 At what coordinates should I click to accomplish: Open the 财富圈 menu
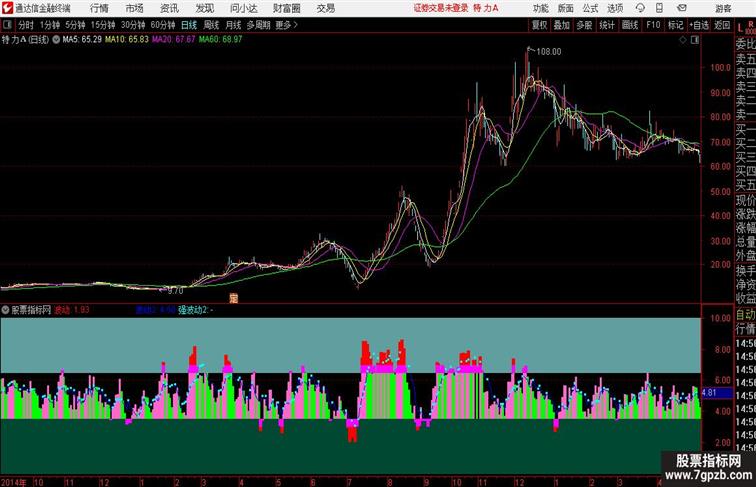(x=286, y=8)
